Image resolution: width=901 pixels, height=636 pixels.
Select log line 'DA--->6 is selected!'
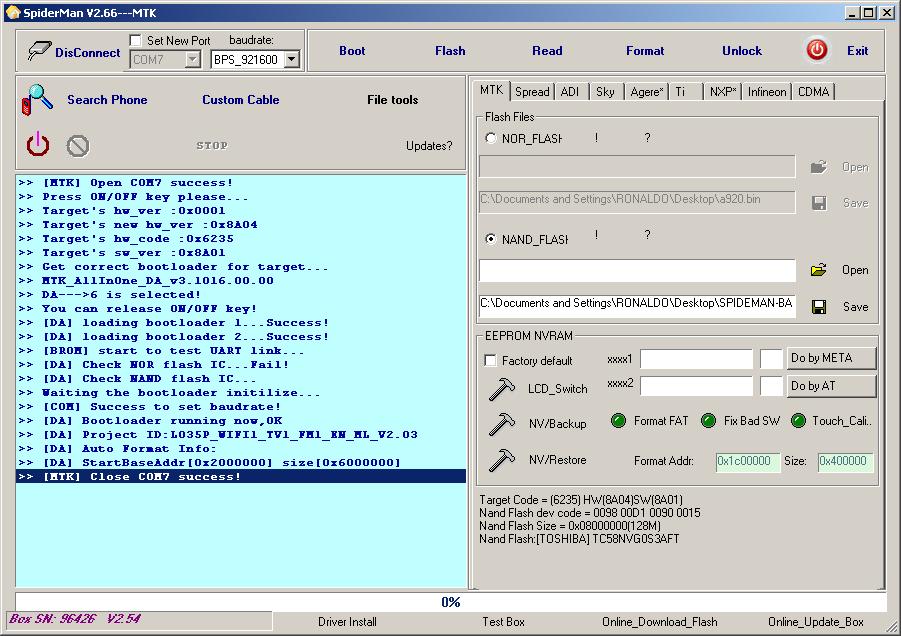(x=241, y=295)
